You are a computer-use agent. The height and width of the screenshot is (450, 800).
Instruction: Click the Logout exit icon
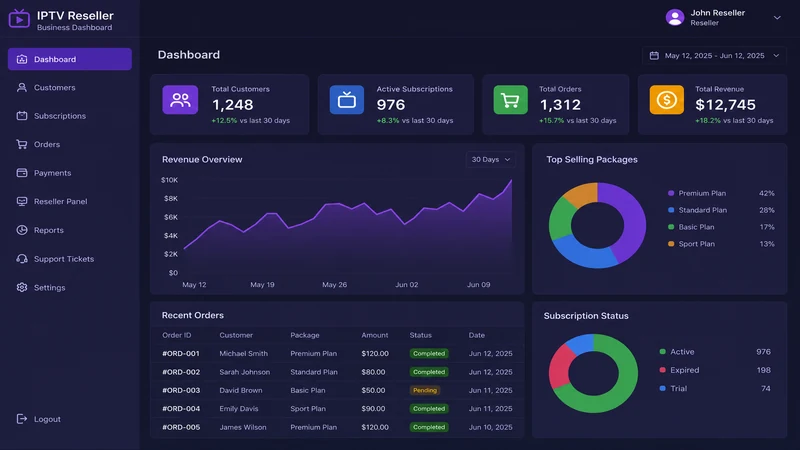[21, 419]
